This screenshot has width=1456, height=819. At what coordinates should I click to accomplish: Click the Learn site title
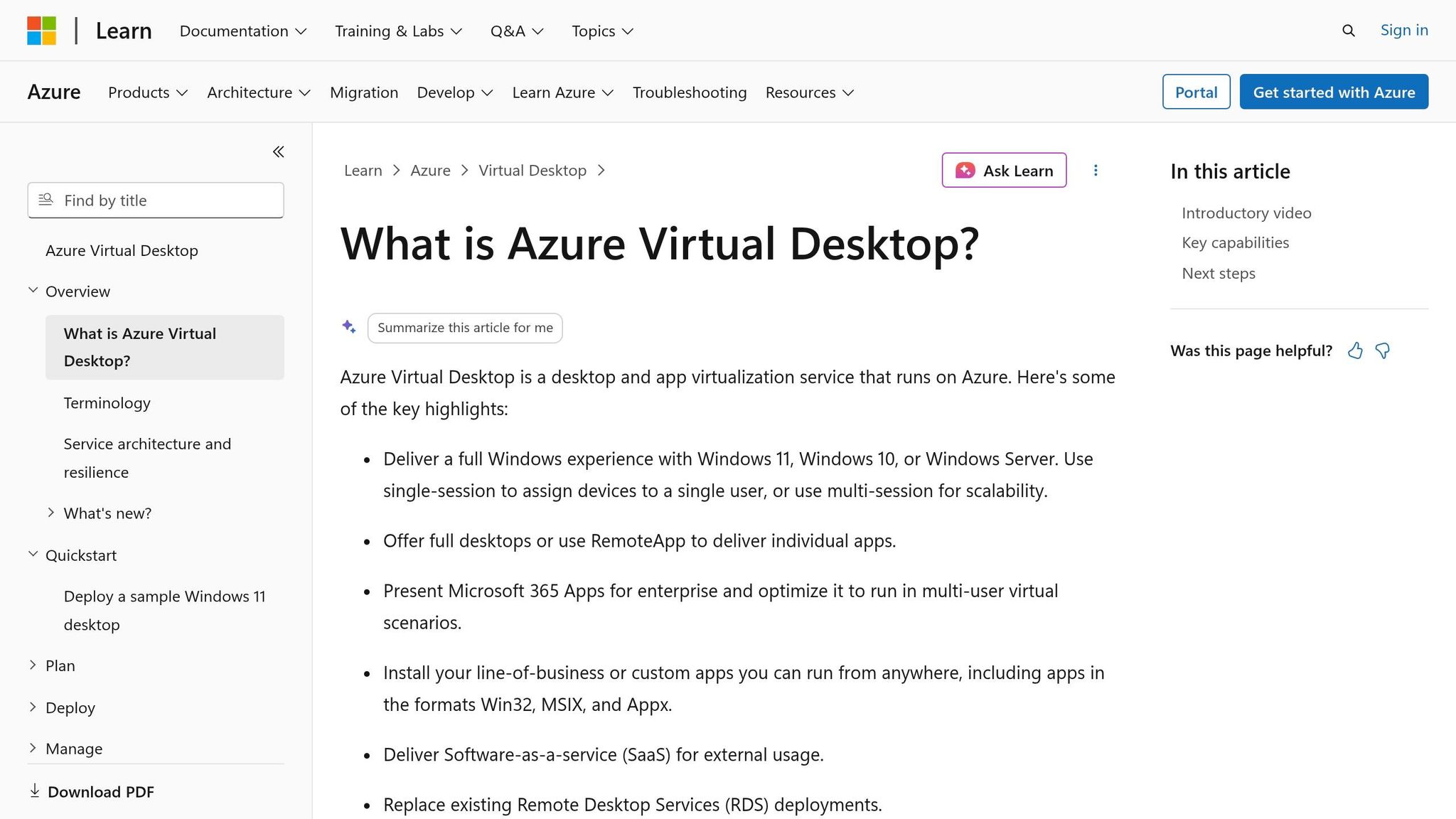[x=124, y=31]
